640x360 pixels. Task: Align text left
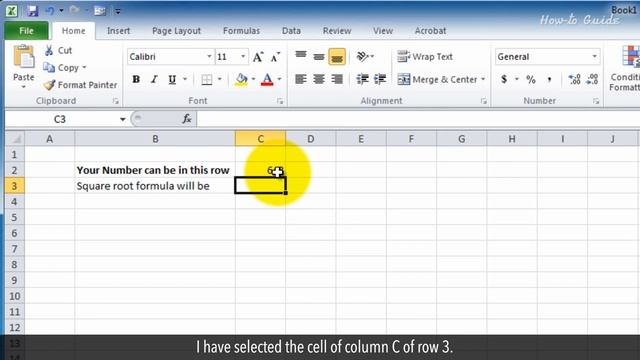click(301, 79)
